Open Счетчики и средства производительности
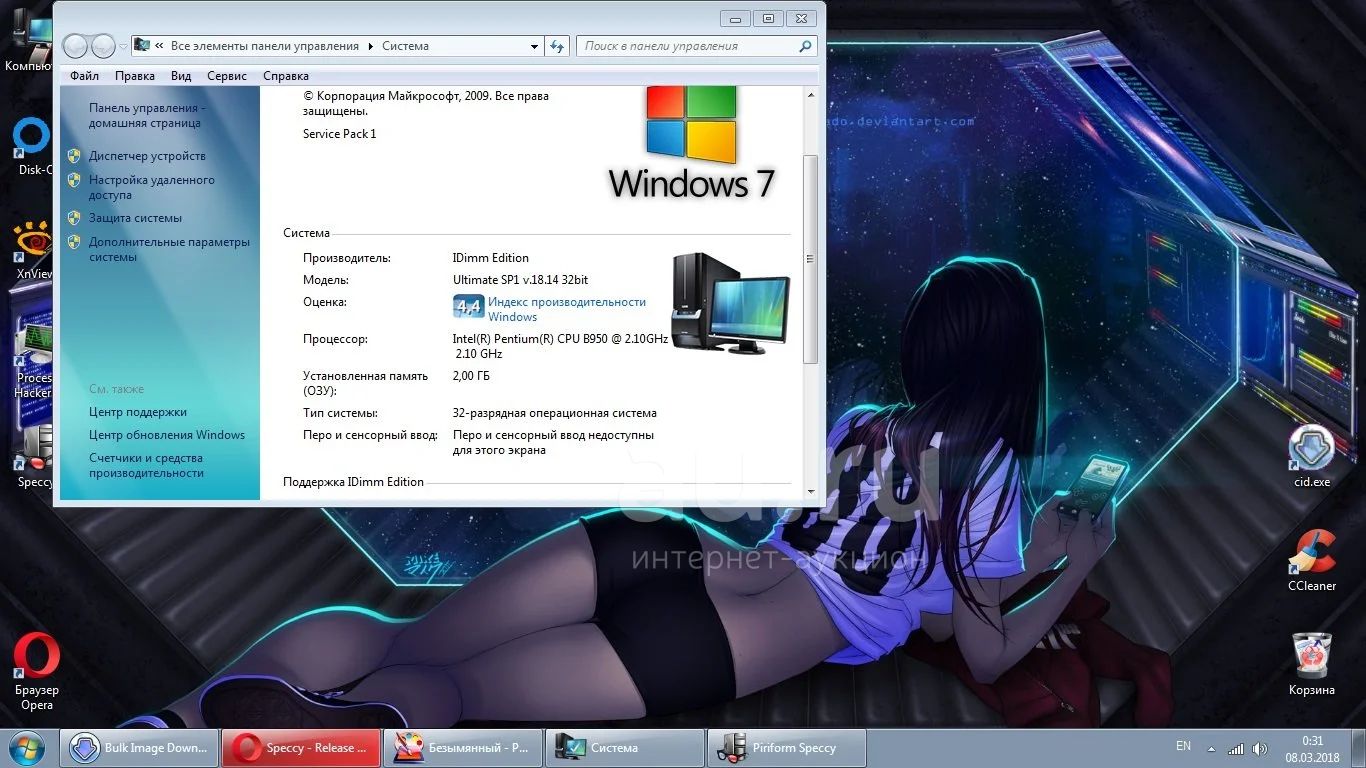This screenshot has width=1366, height=768. [146, 466]
